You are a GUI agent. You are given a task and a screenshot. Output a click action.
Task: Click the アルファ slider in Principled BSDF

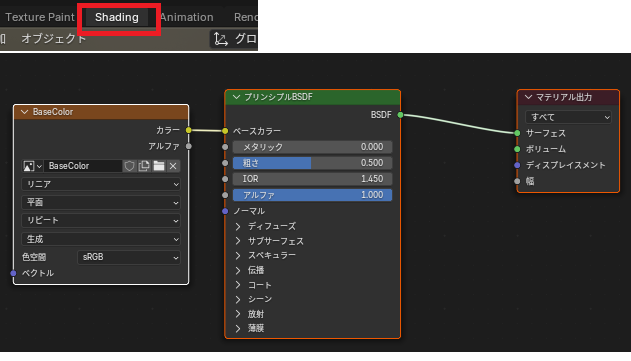(312, 195)
